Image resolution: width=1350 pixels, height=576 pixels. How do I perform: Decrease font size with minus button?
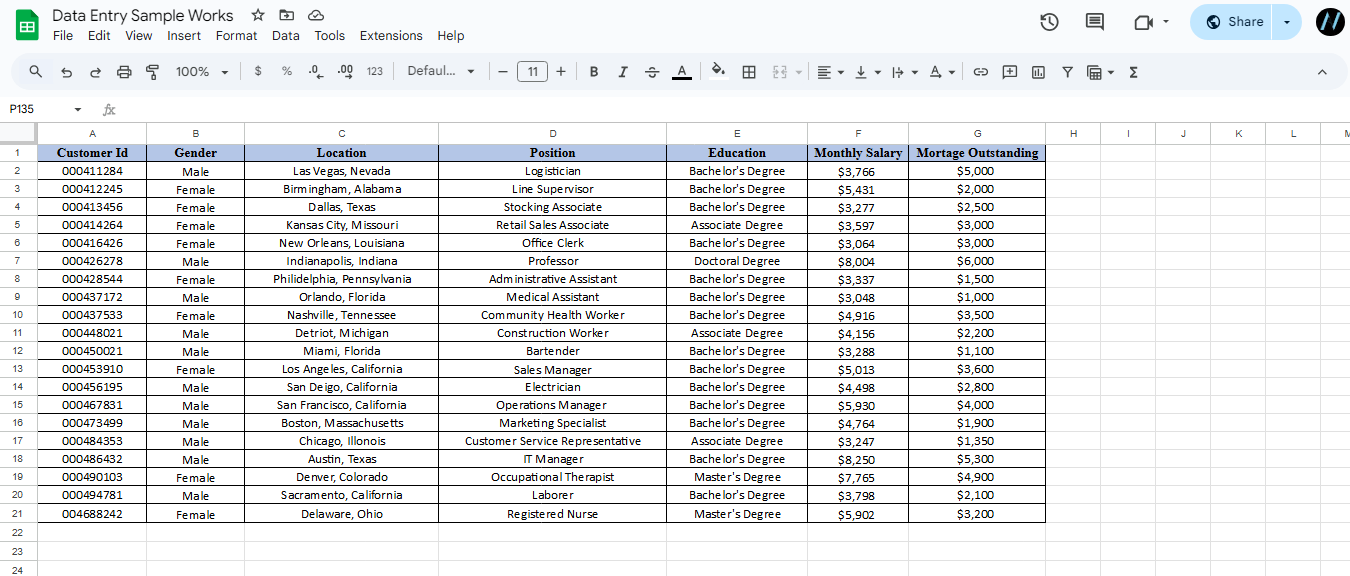(503, 72)
